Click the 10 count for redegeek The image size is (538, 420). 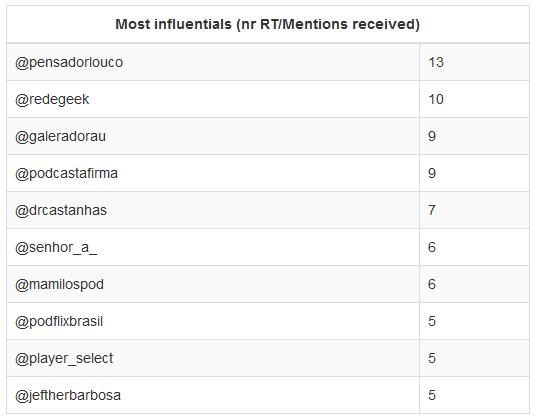coord(436,100)
